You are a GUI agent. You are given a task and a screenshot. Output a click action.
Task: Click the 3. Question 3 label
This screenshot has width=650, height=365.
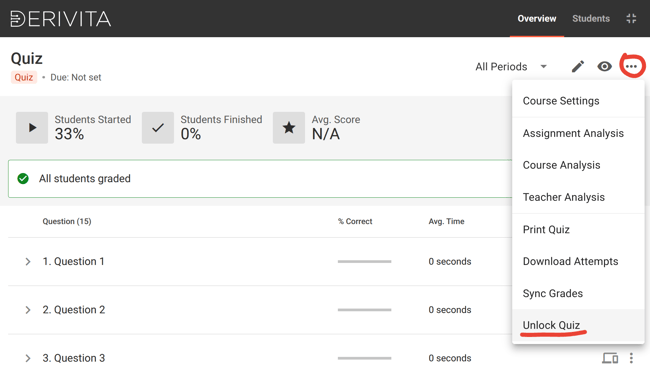[x=74, y=358]
